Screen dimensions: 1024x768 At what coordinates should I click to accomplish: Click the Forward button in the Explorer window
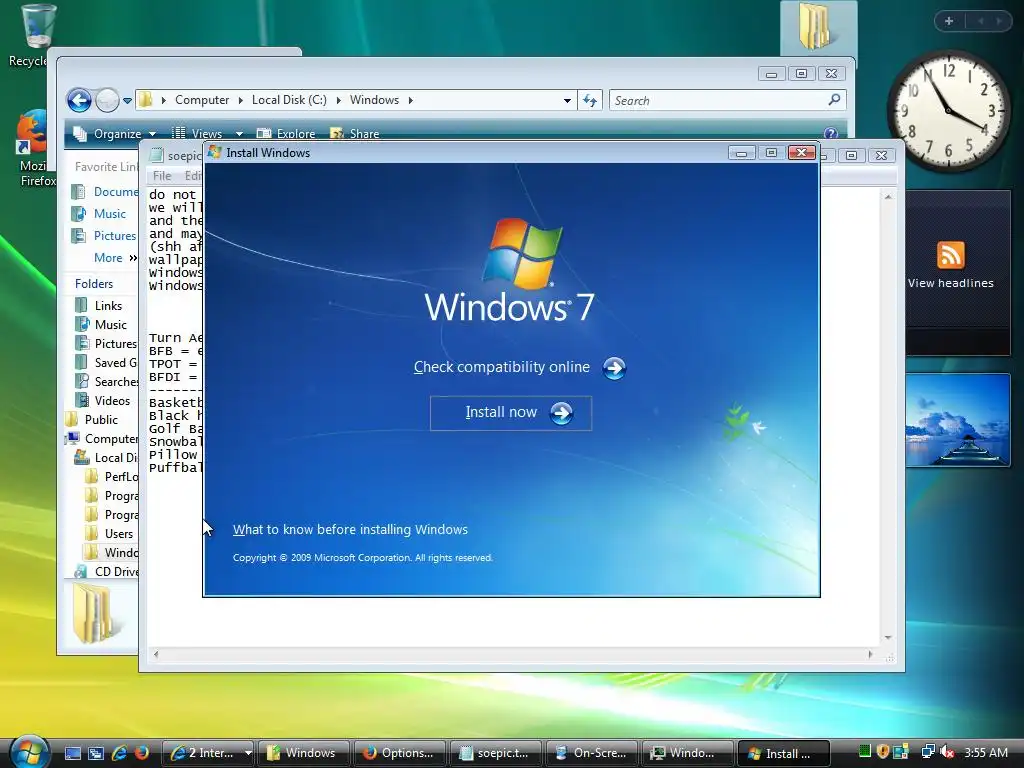point(107,101)
